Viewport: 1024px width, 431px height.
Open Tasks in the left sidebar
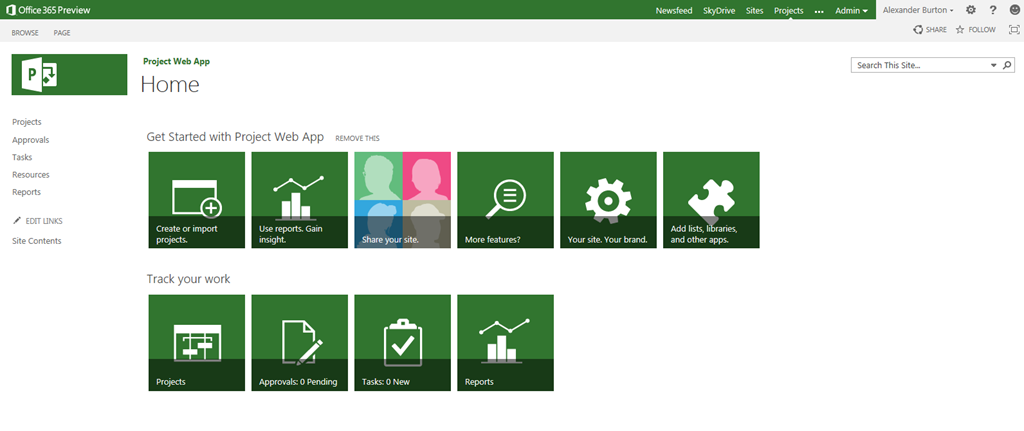(x=22, y=157)
